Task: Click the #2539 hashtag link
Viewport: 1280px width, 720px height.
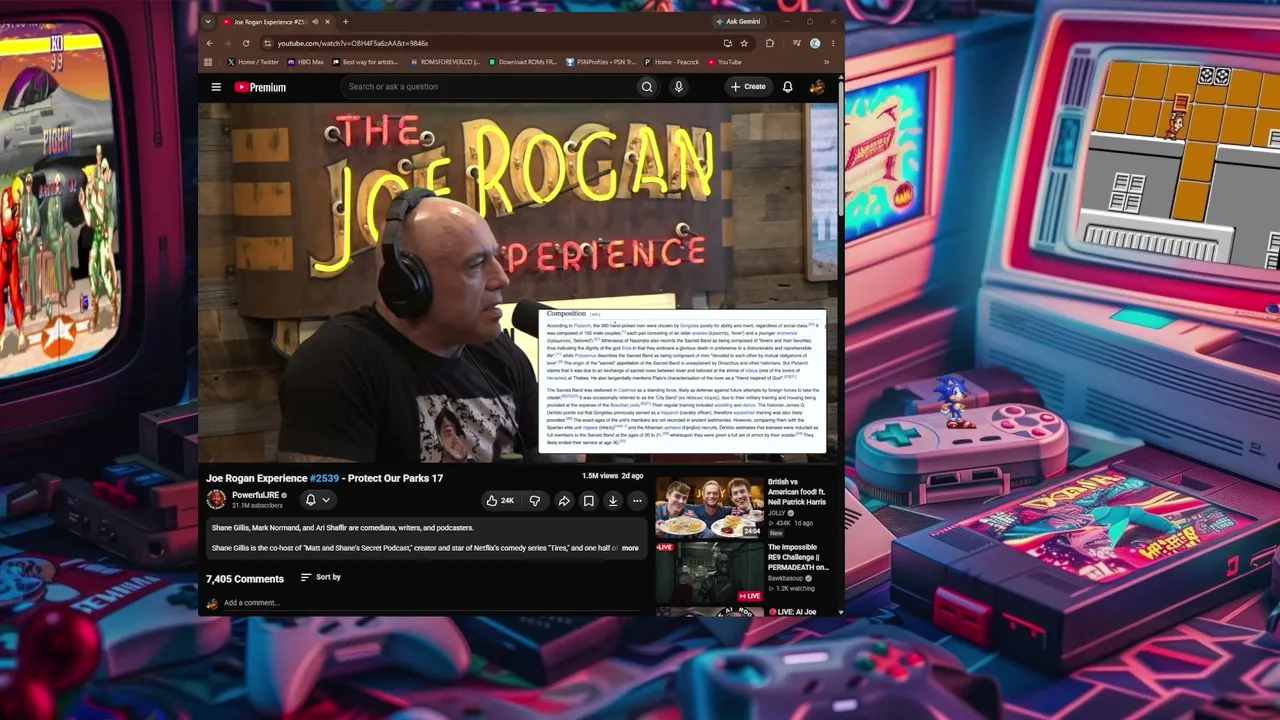Action: pyautogui.click(x=324, y=478)
